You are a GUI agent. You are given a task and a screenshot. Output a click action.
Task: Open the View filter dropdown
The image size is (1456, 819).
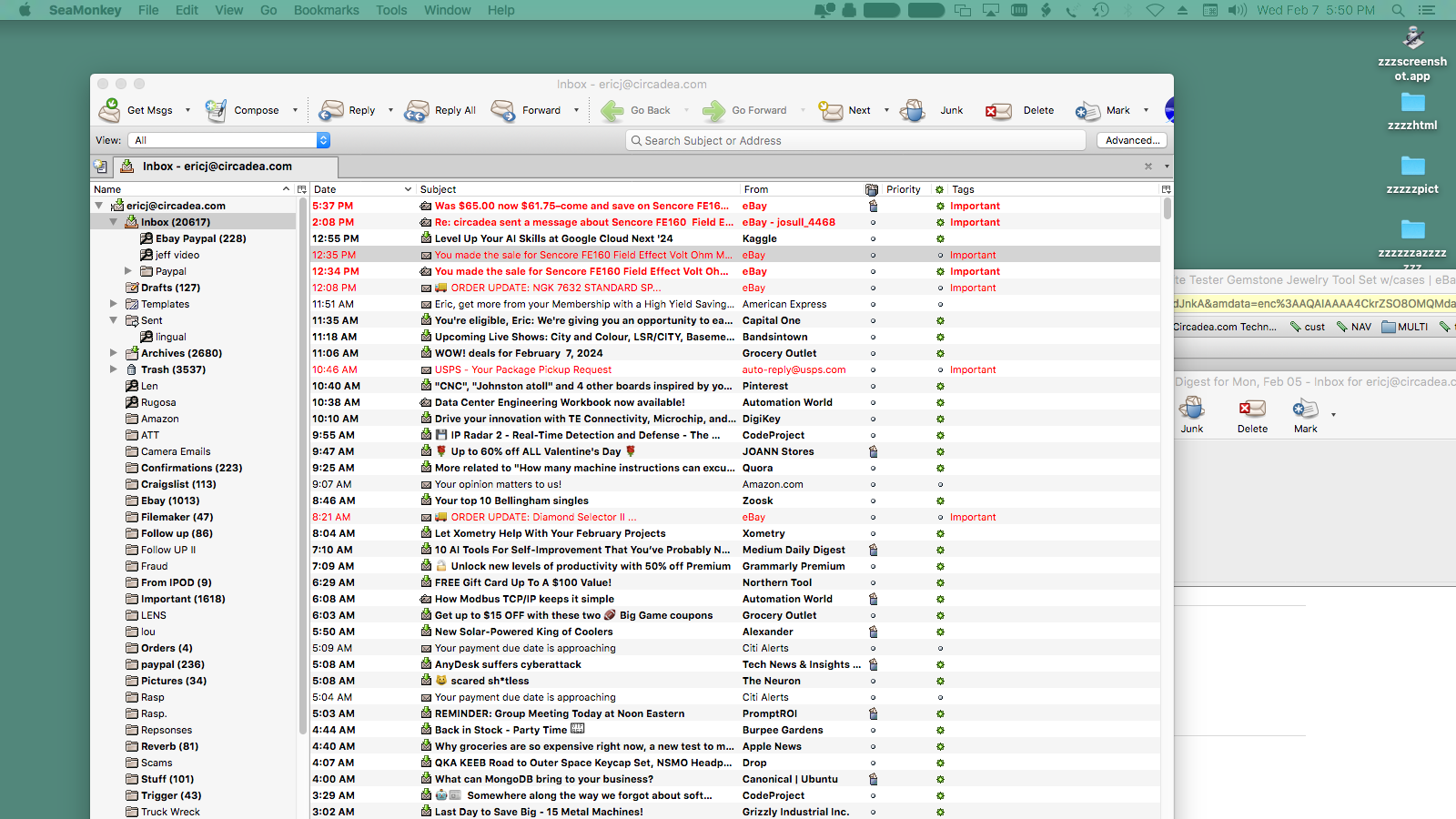(230, 140)
